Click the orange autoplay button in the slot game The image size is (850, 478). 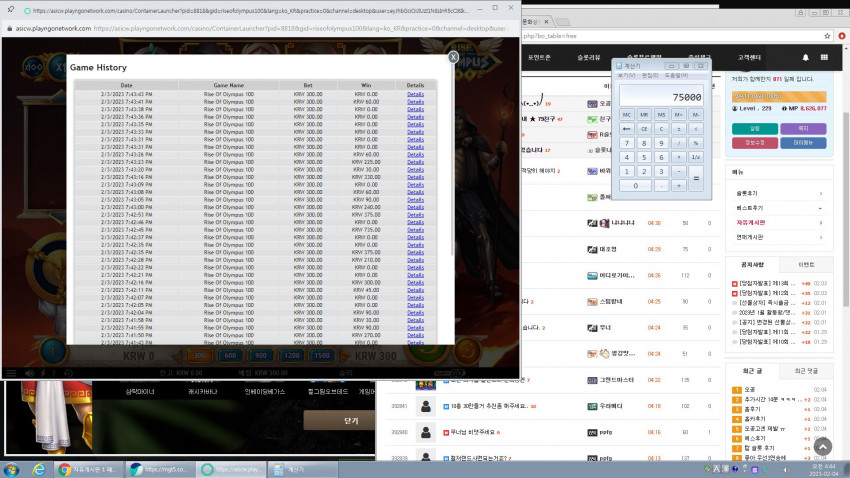pos(467,352)
